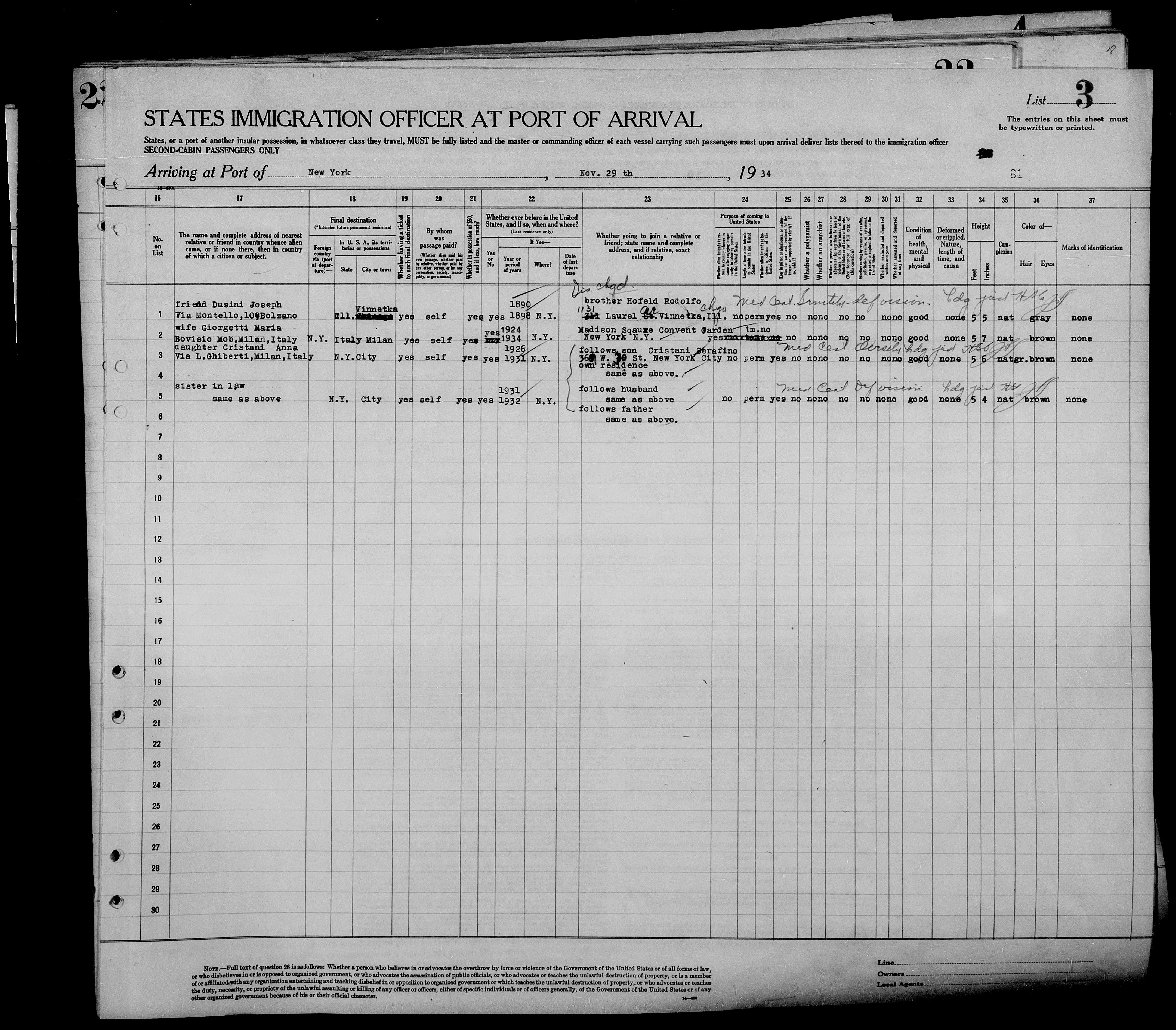Viewport: 1176px width, 1030px height.
Task: Click the line 'SECOND-CABIN PASSENGERS ONLY'
Action: [212, 151]
